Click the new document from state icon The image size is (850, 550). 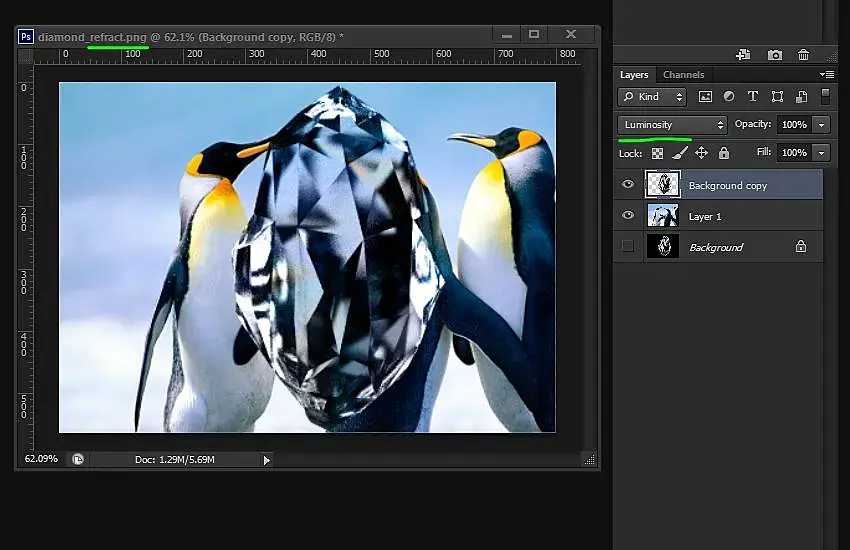point(743,55)
